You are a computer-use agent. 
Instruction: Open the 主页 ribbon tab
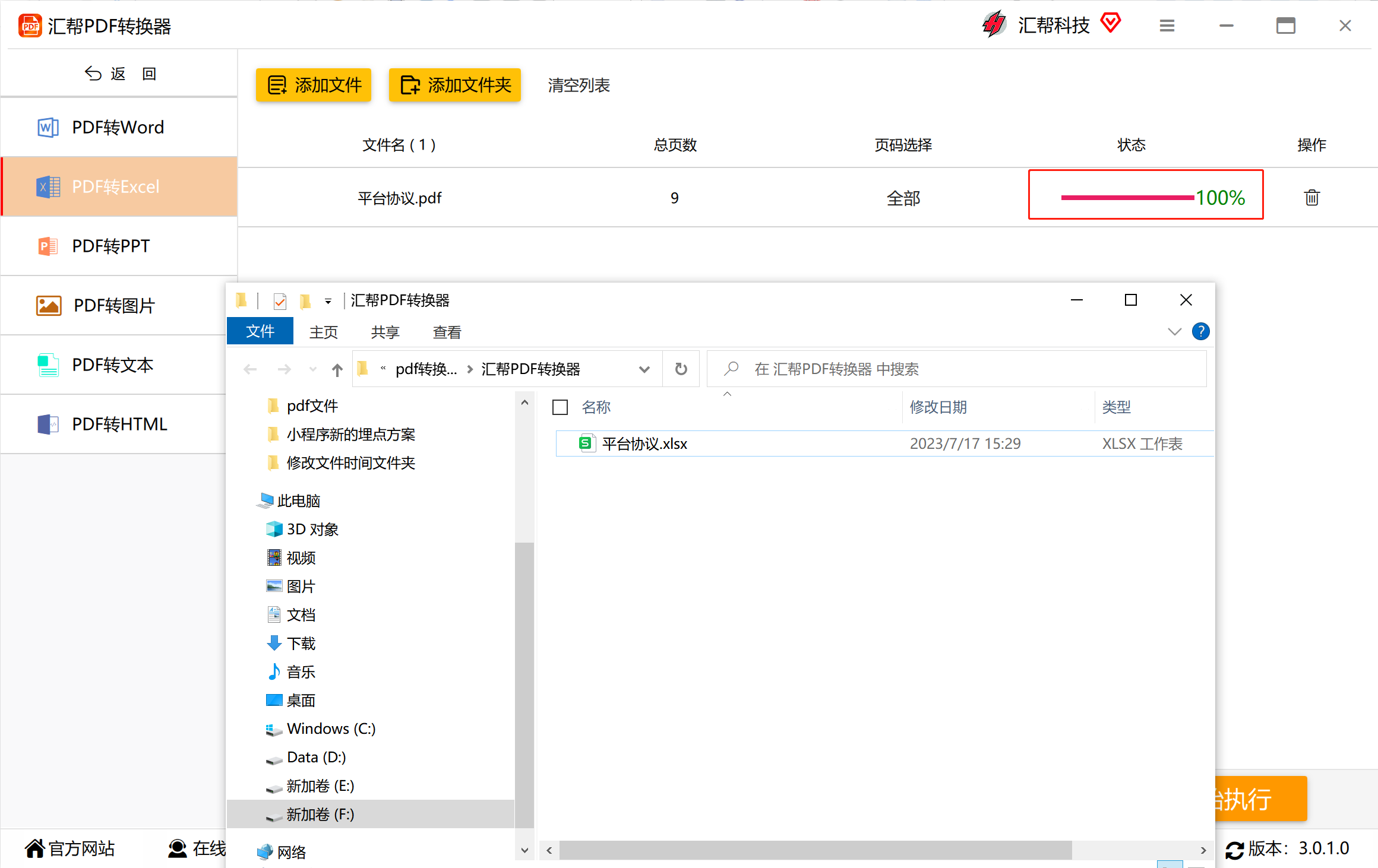324,332
